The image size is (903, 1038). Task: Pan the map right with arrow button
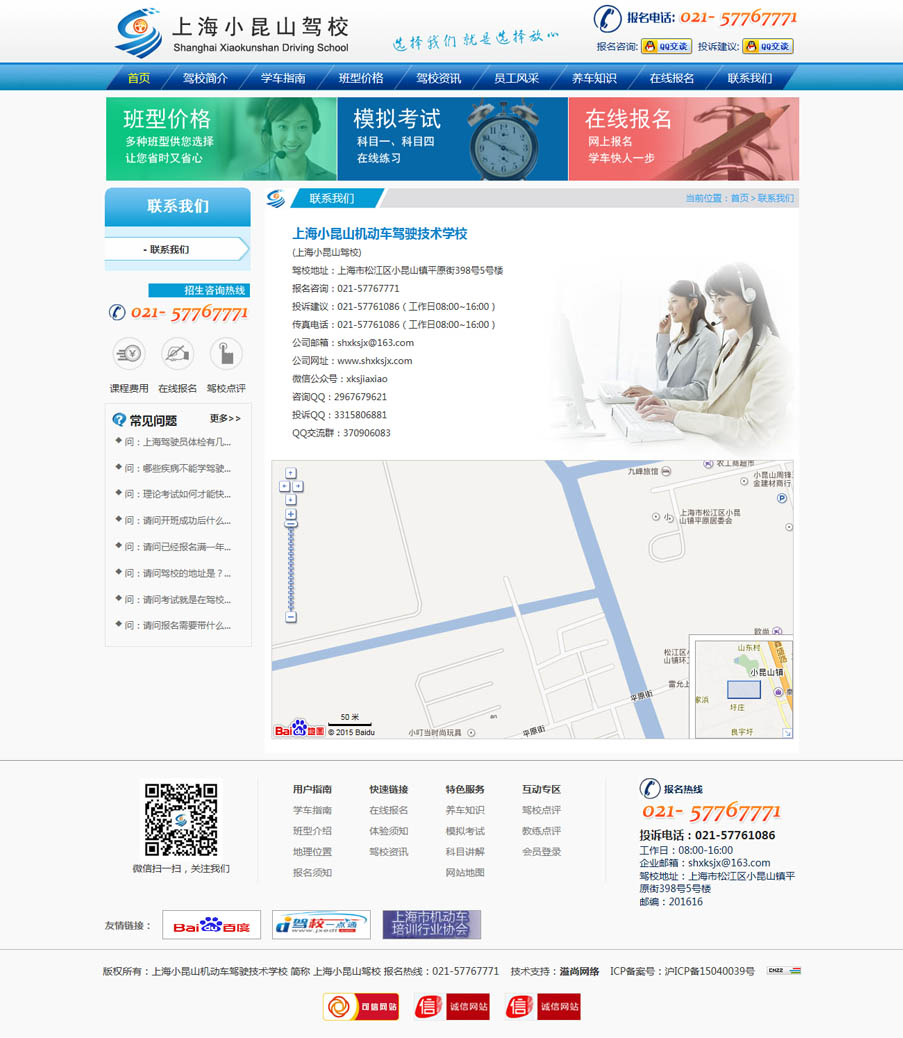[x=298, y=486]
